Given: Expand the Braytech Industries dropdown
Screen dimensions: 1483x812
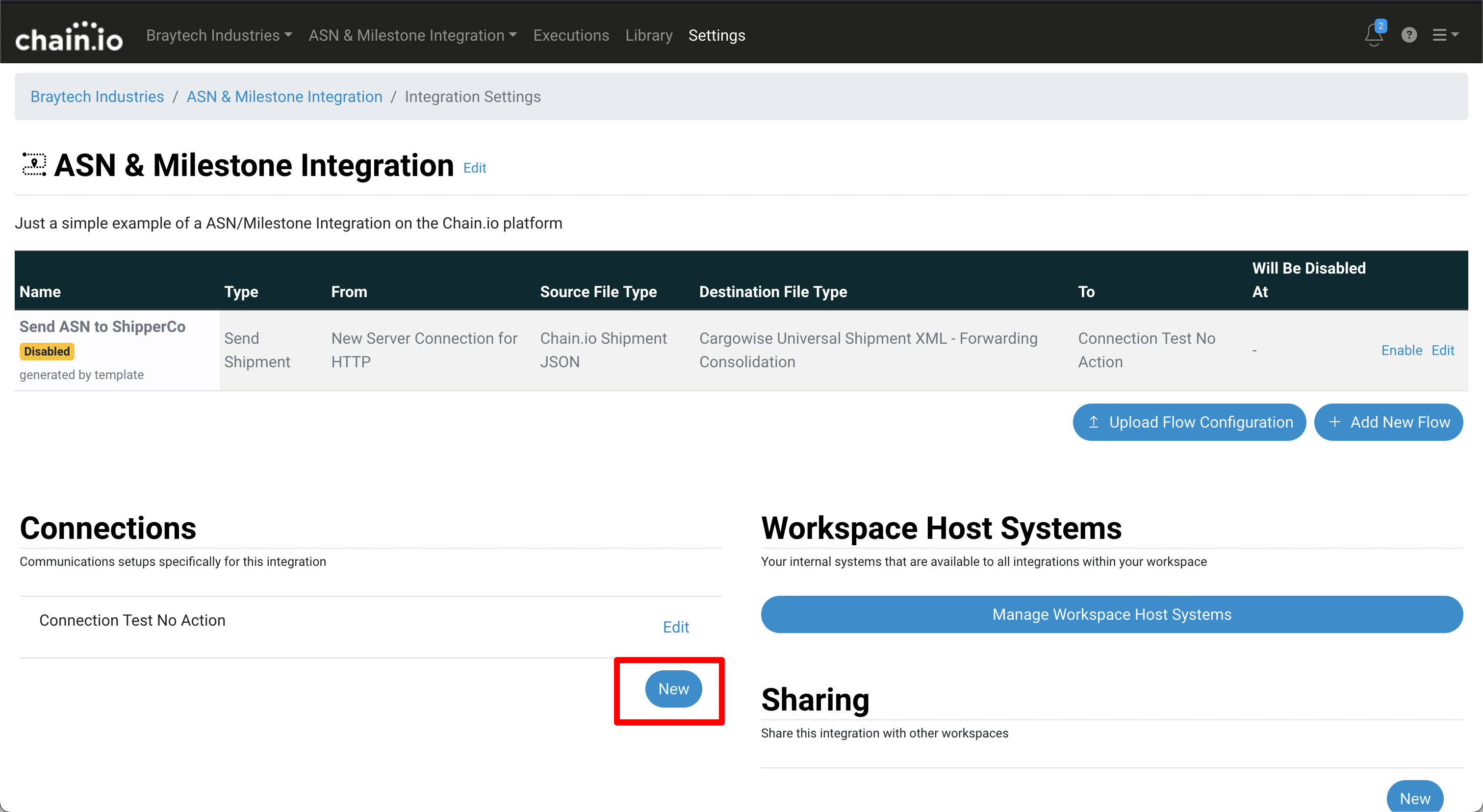Looking at the screenshot, I should coord(219,35).
